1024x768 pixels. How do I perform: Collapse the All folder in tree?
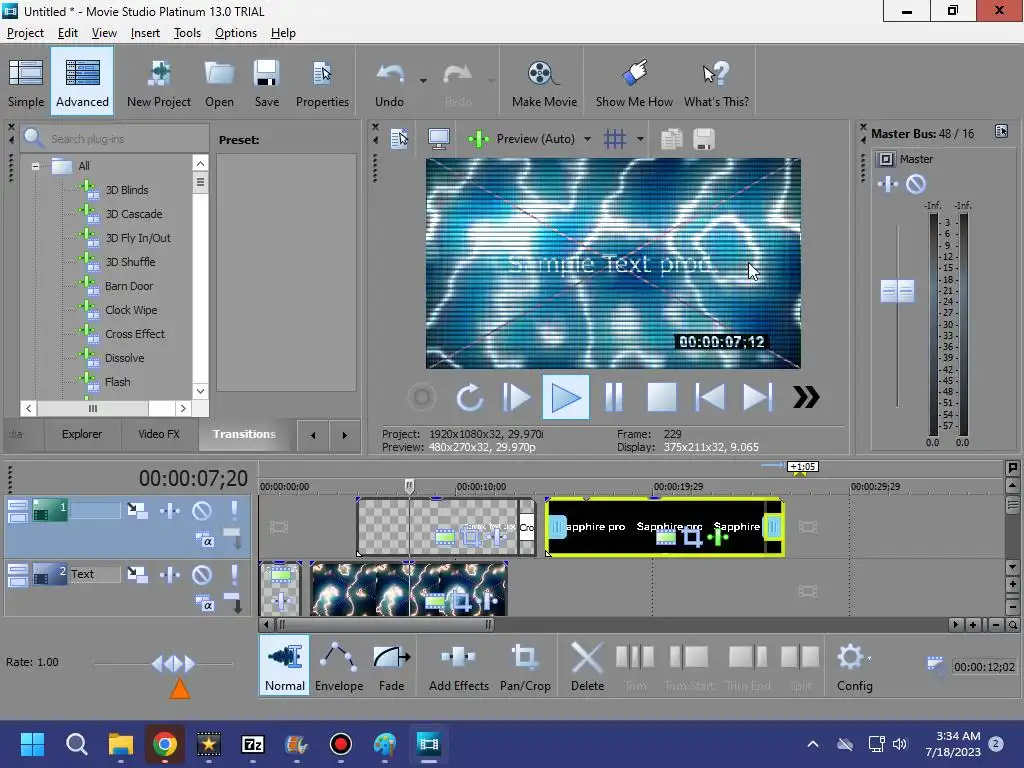coord(35,166)
